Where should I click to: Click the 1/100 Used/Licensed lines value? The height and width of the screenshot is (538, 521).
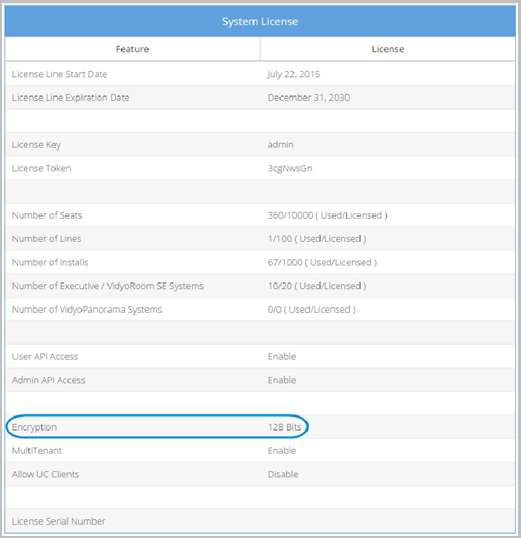317,239
